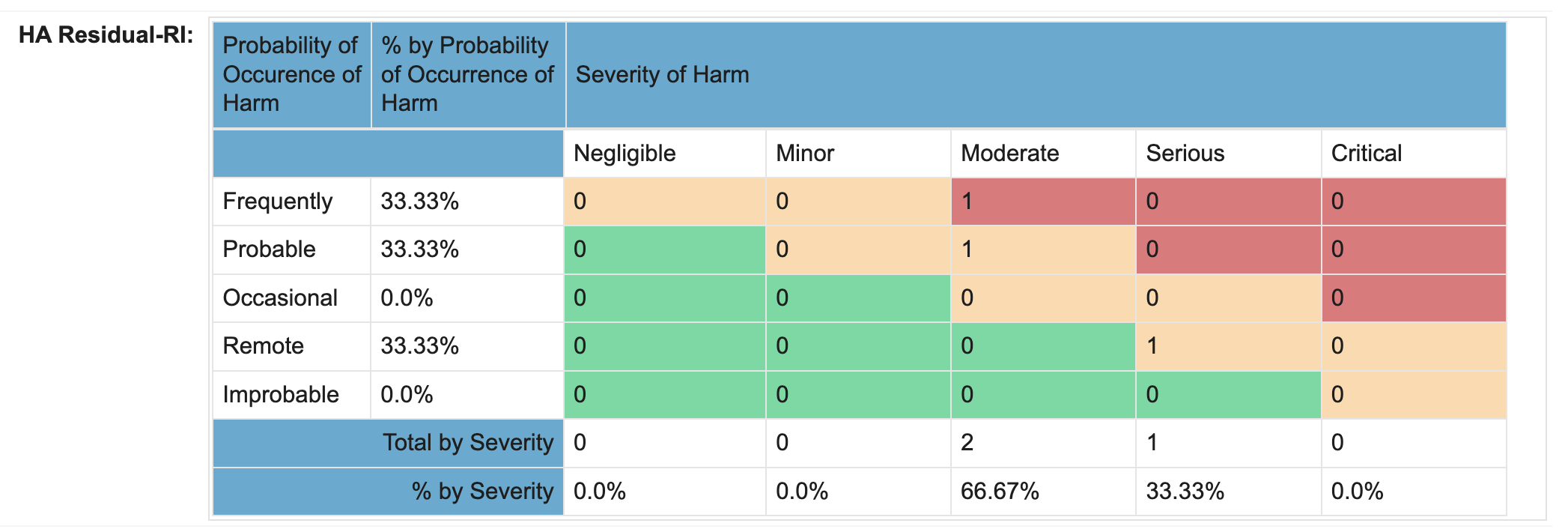Click Probability of Occurence of Harm header

coord(291,75)
